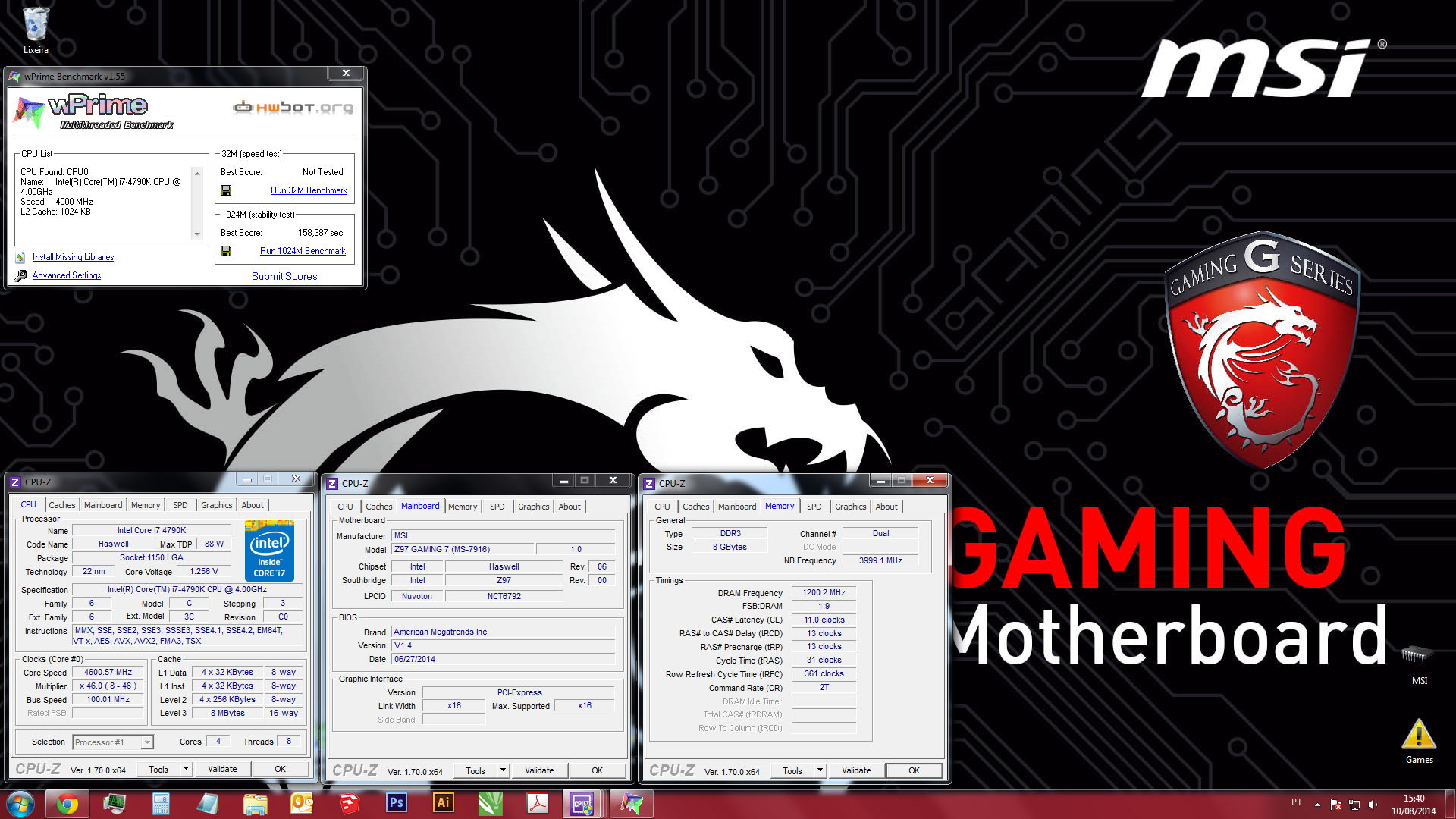Open CPU tab in middle CPU-Z window

pyautogui.click(x=345, y=507)
